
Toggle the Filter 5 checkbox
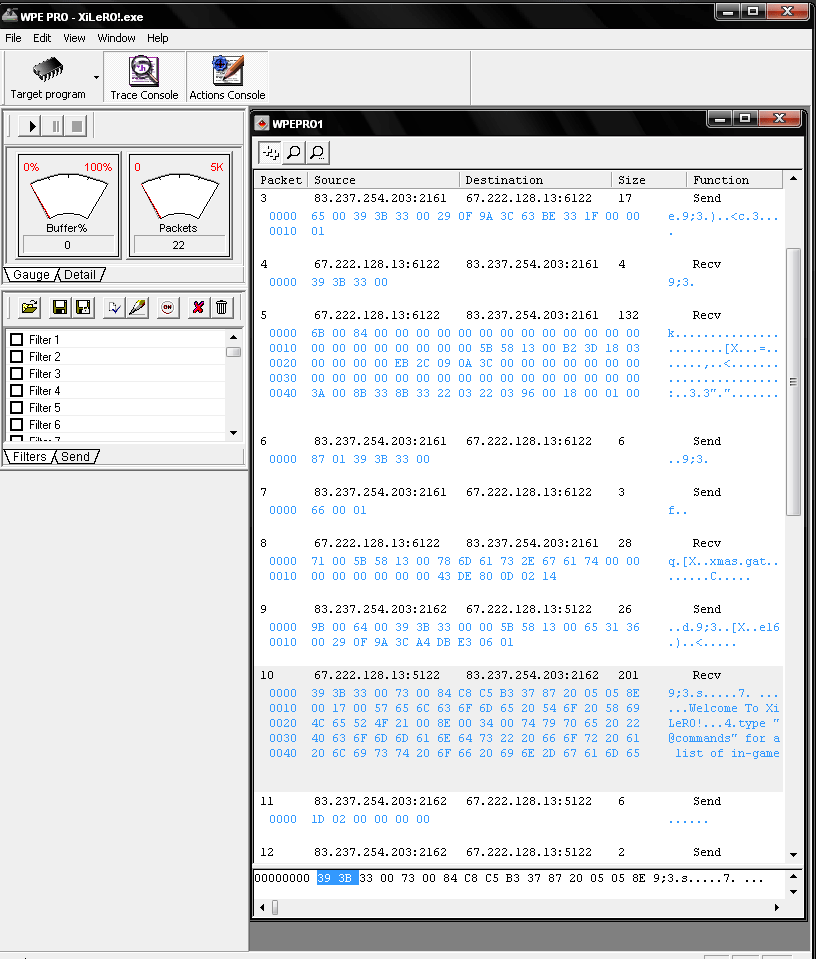(x=17, y=407)
